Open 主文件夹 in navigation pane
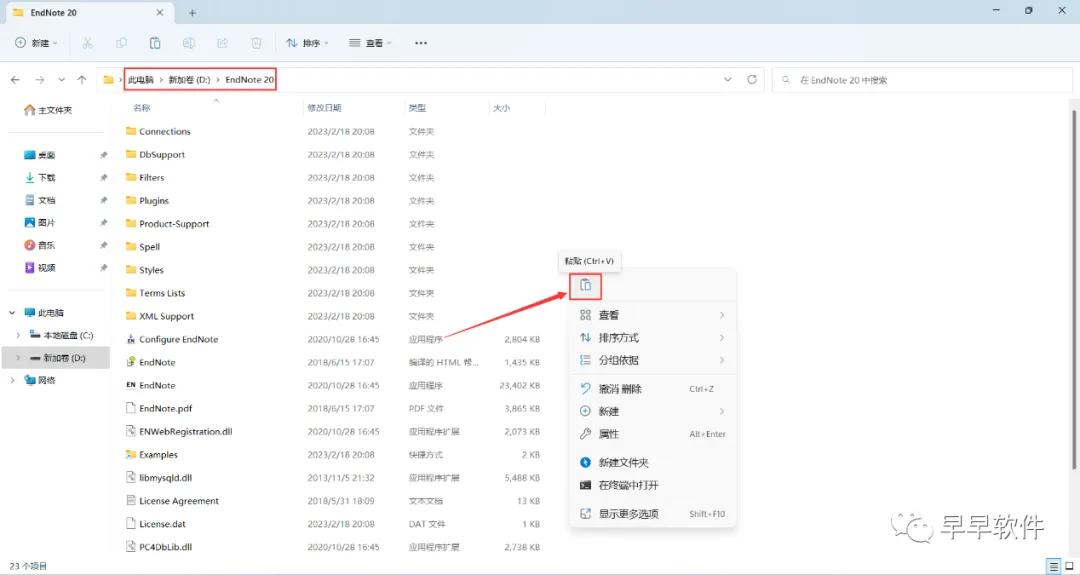 tap(48, 110)
